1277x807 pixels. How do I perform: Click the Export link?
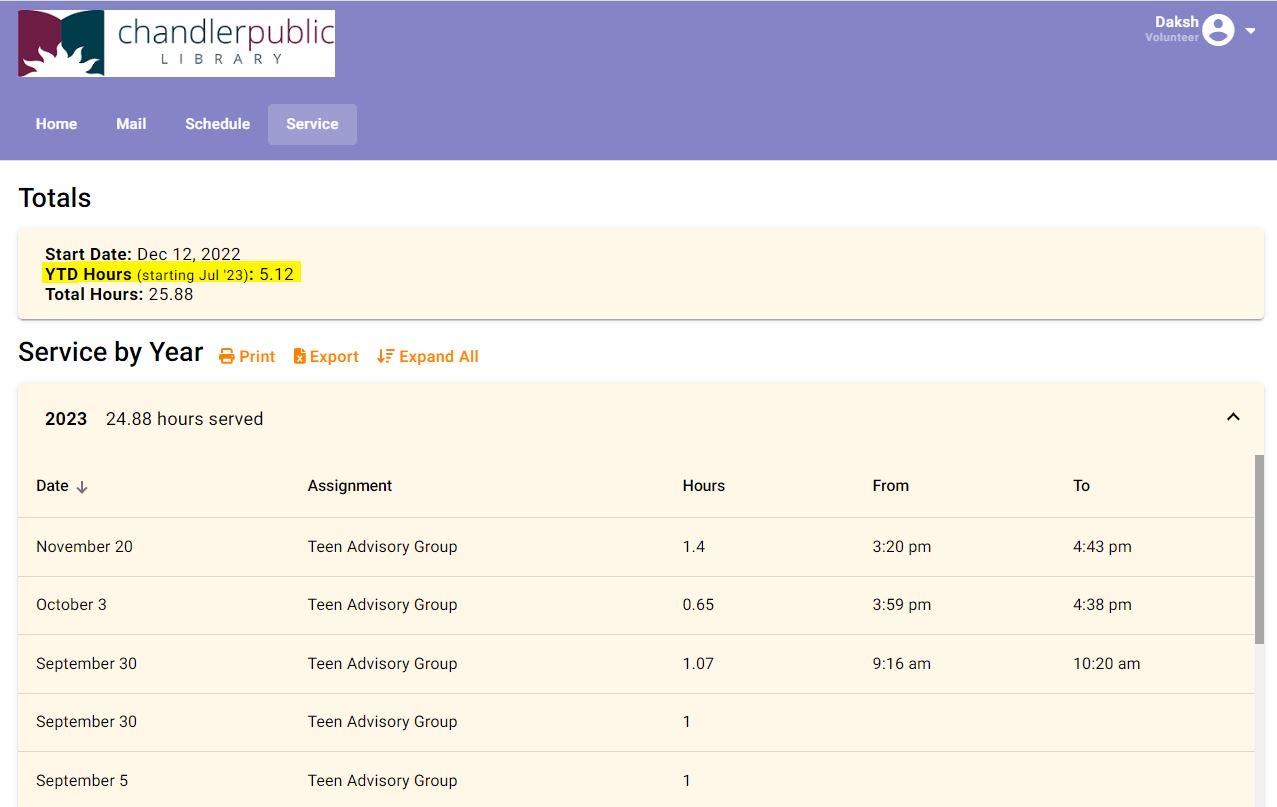point(326,357)
